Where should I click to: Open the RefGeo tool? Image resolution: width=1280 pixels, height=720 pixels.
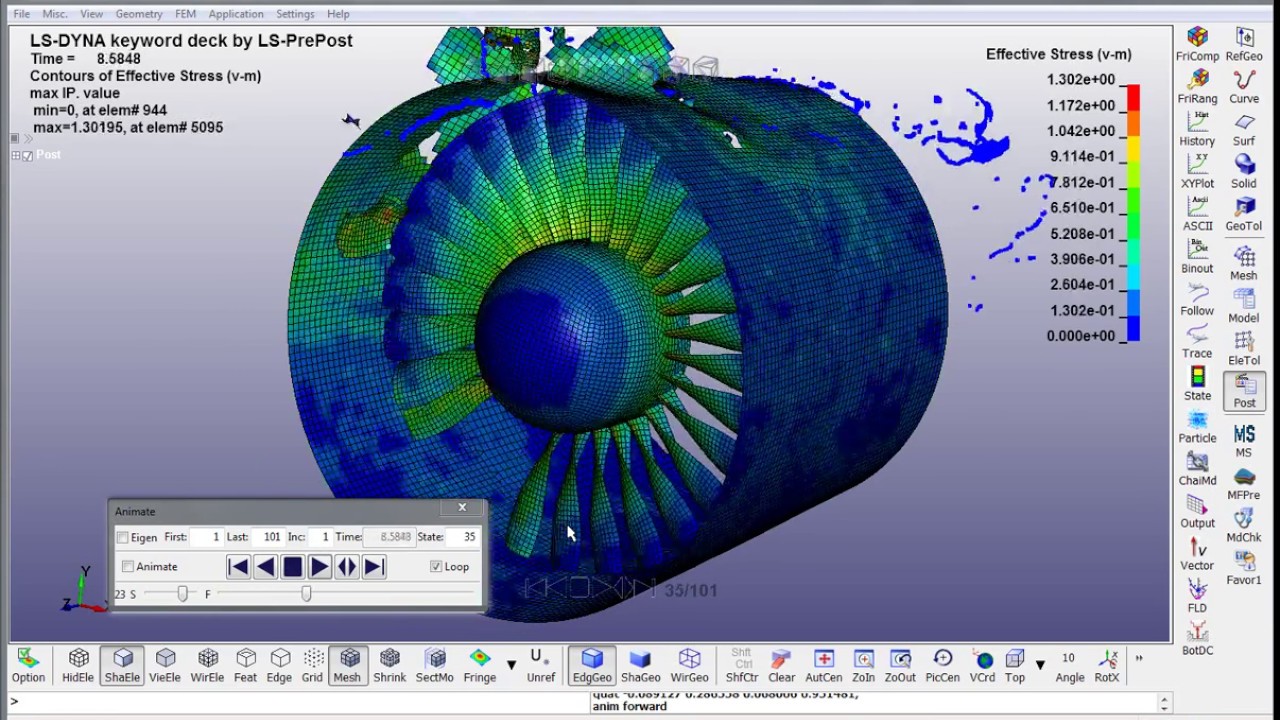click(x=1244, y=46)
